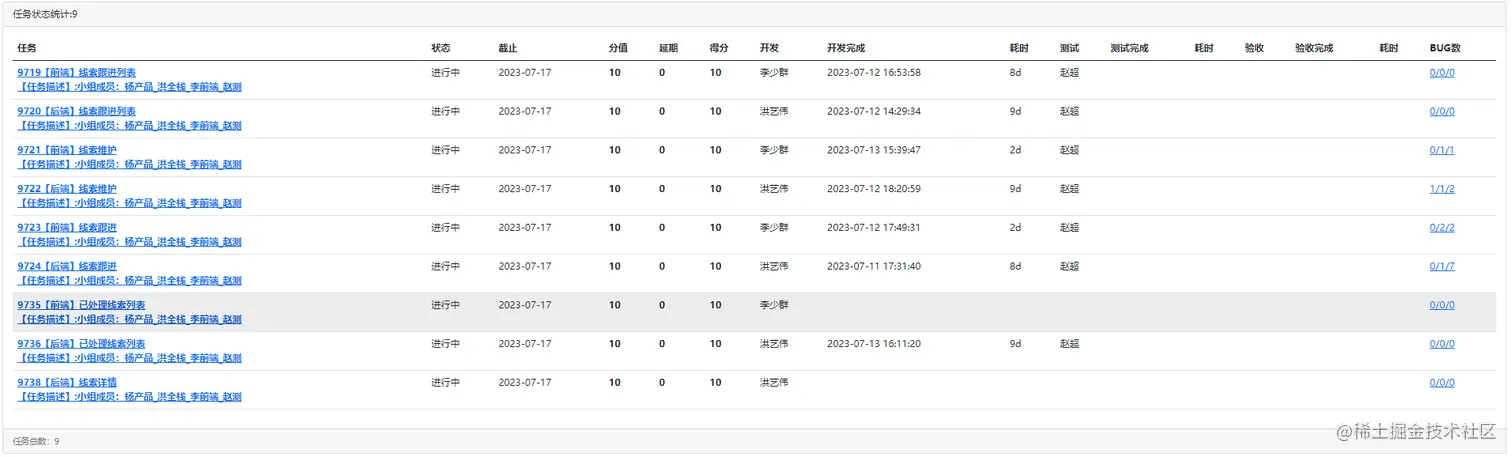Open task 9735 【前端】已处理线索列表 link
This screenshot has height=457, width=1512.
pyautogui.click(x=82, y=305)
